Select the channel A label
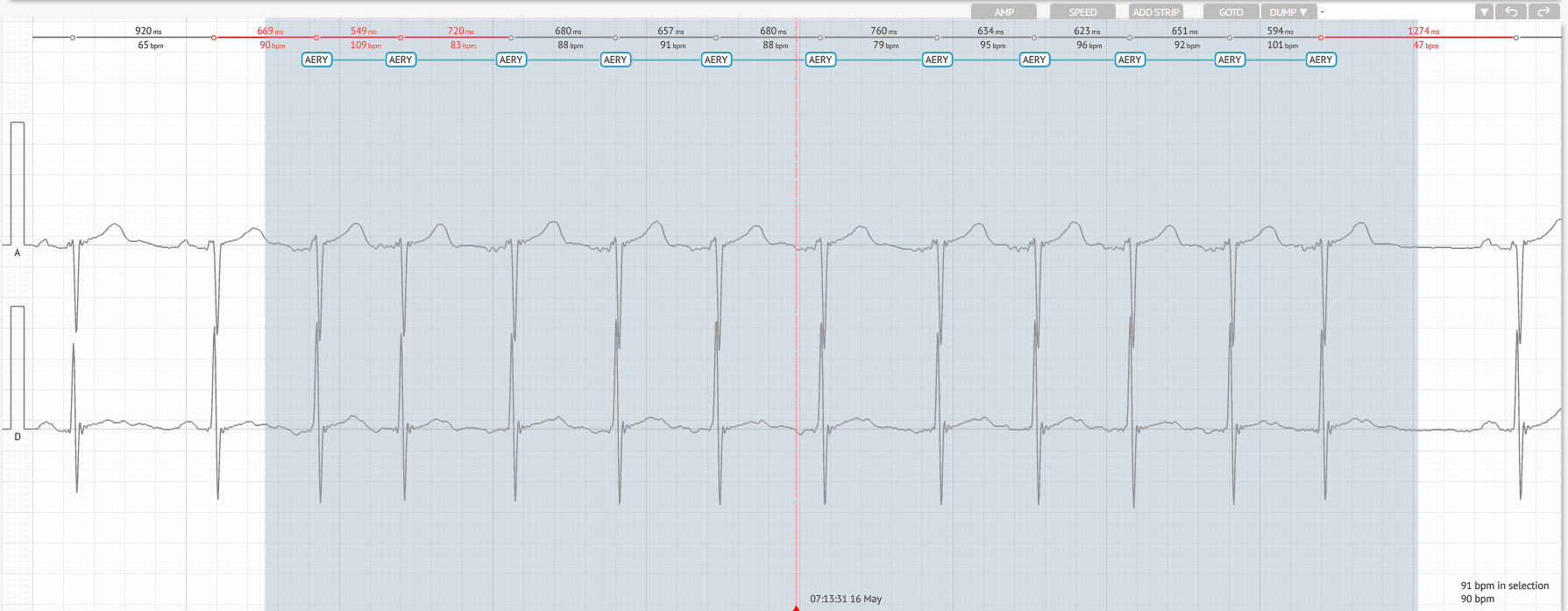This screenshot has width=1568, height=611. 18,252
